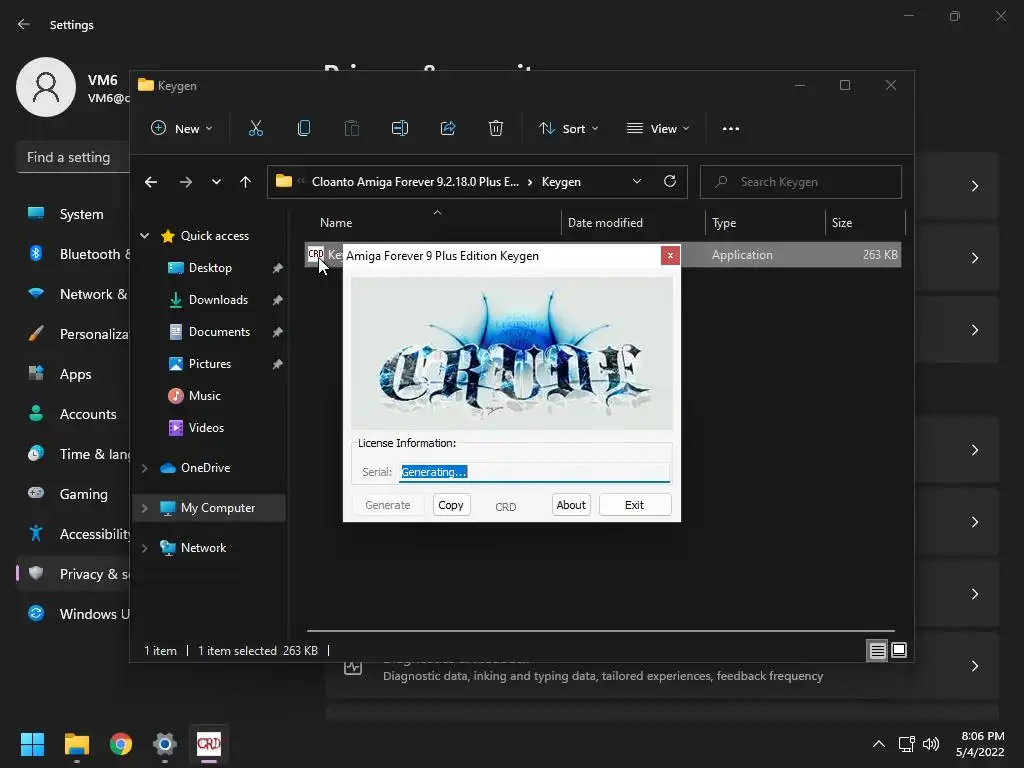The height and width of the screenshot is (768, 1024).
Task: Sort by the Size column header
Action: 865,223
